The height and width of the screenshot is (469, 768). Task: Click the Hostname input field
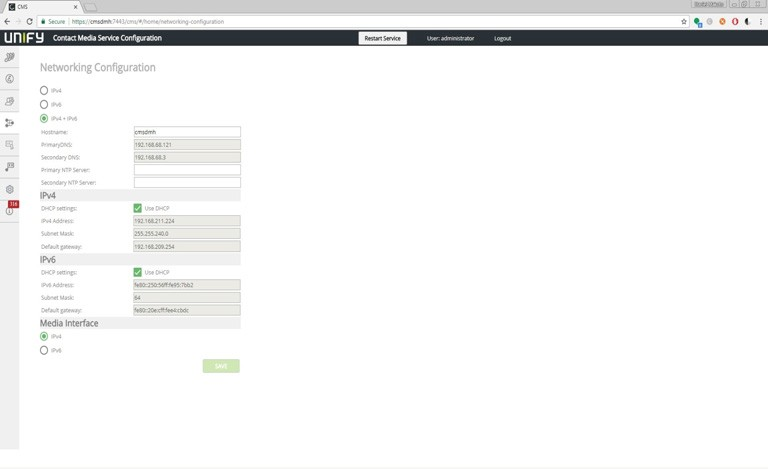tap(187, 132)
